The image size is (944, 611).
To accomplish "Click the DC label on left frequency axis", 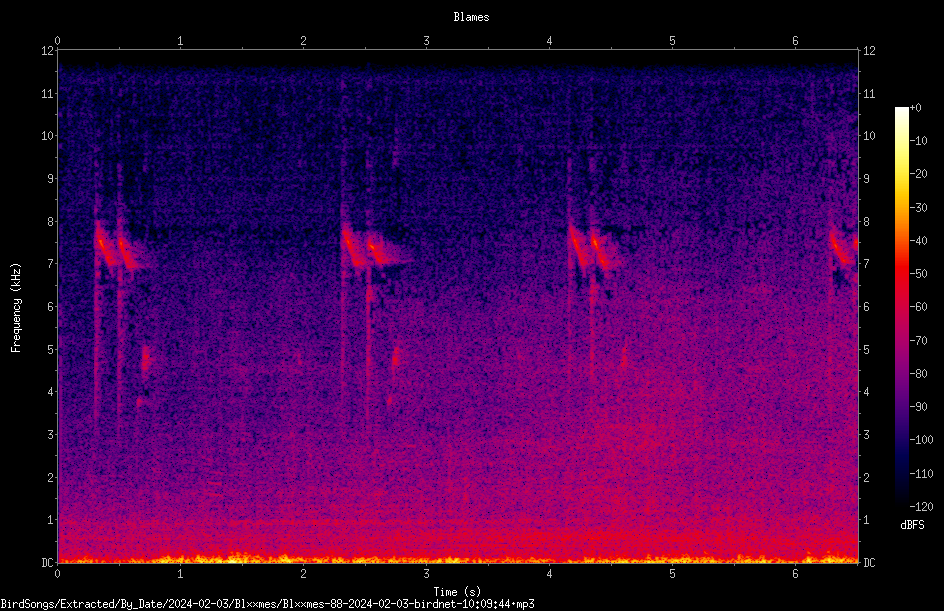I will [x=47, y=562].
